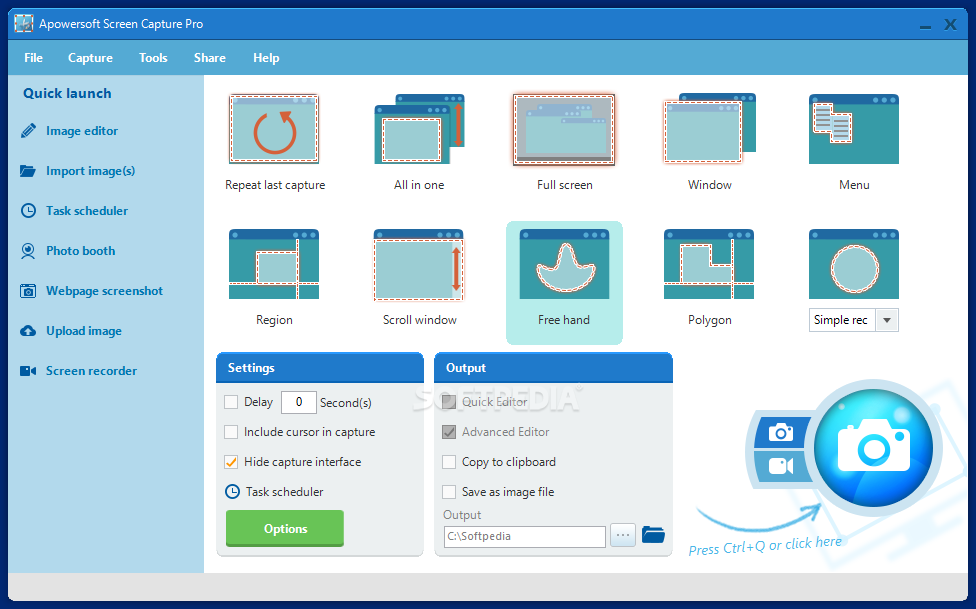Select the Menu capture mode

tap(853, 130)
